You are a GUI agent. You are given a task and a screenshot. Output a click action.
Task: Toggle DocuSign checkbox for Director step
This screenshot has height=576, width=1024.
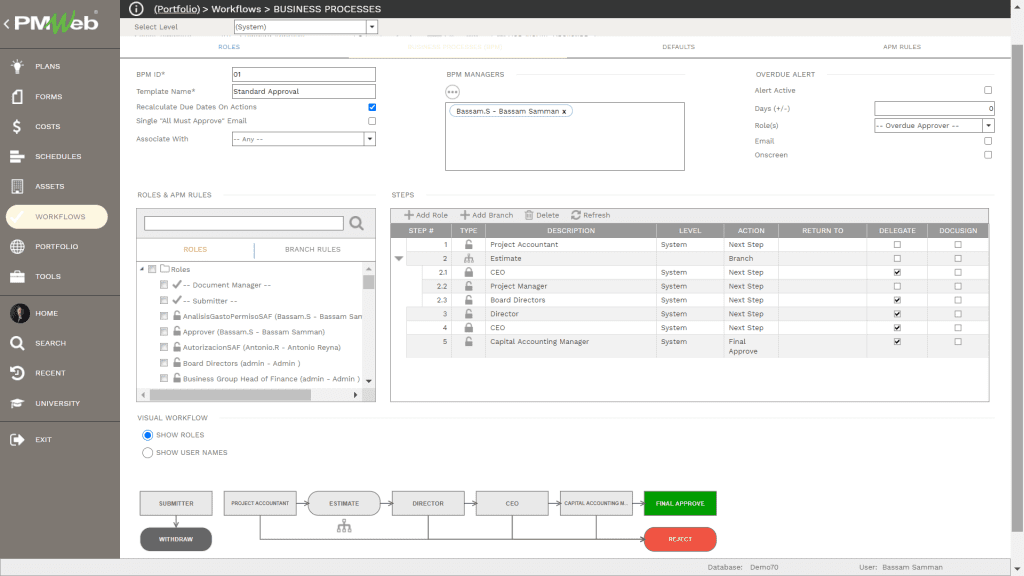tap(958, 313)
